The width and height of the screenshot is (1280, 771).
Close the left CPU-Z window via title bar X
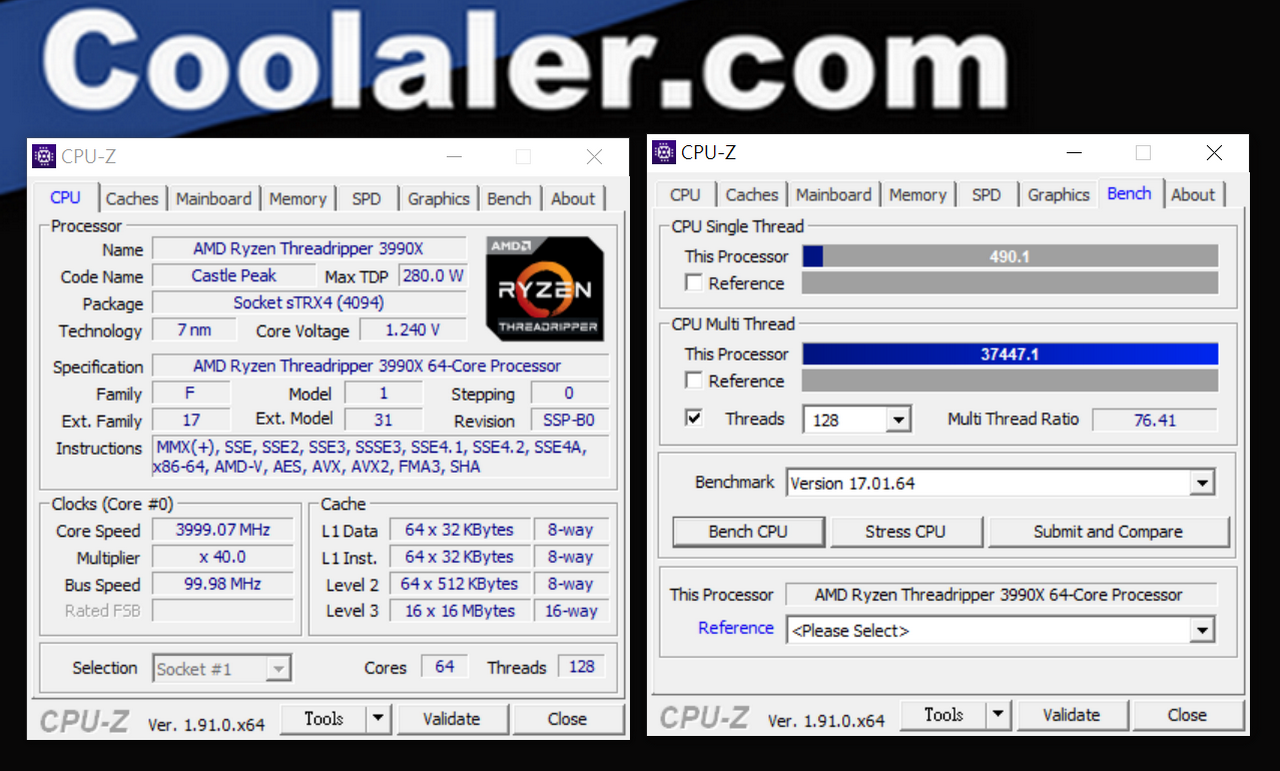pyautogui.click(x=594, y=157)
